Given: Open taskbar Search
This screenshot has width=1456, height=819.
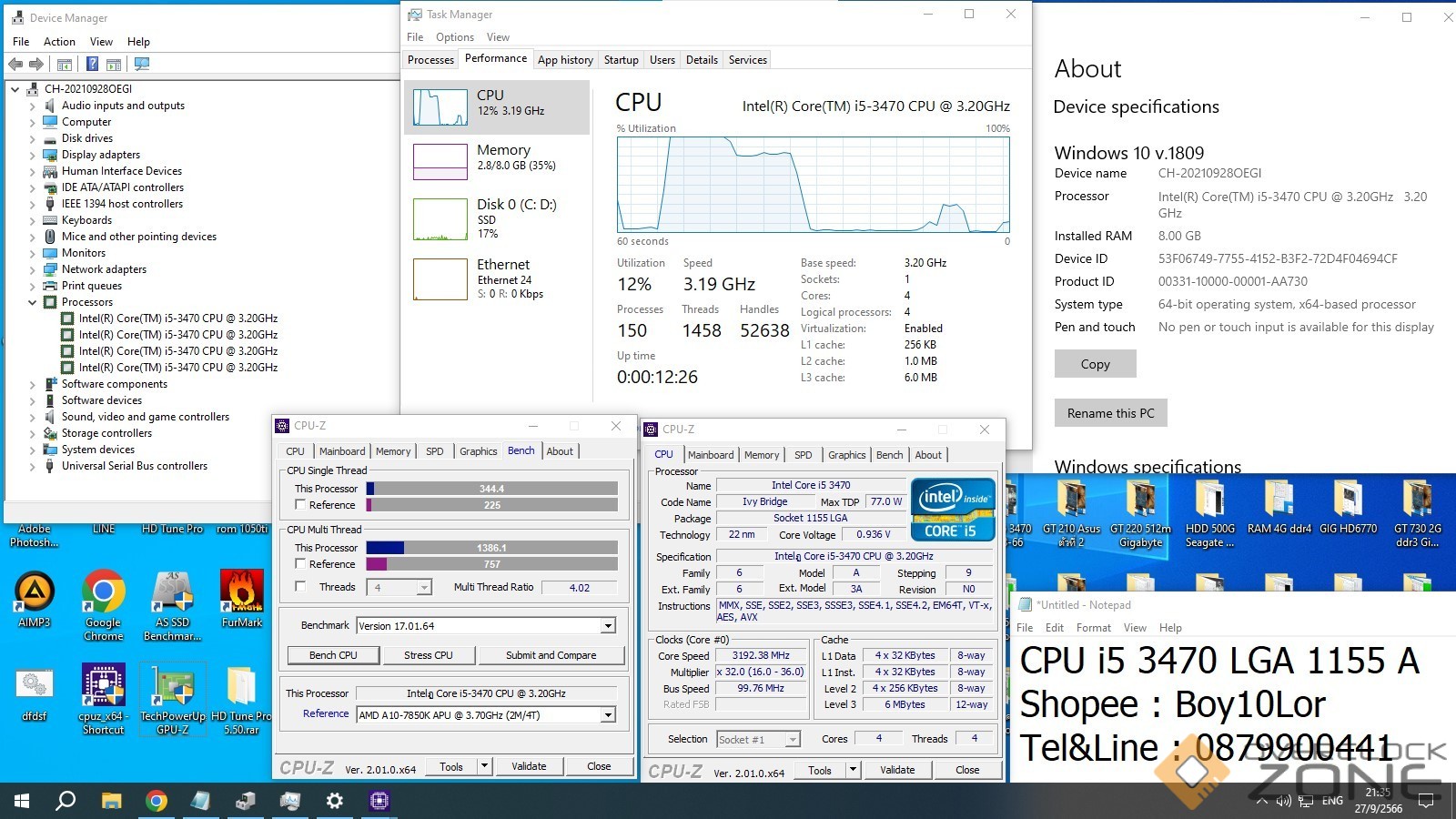Looking at the screenshot, I should [66, 801].
